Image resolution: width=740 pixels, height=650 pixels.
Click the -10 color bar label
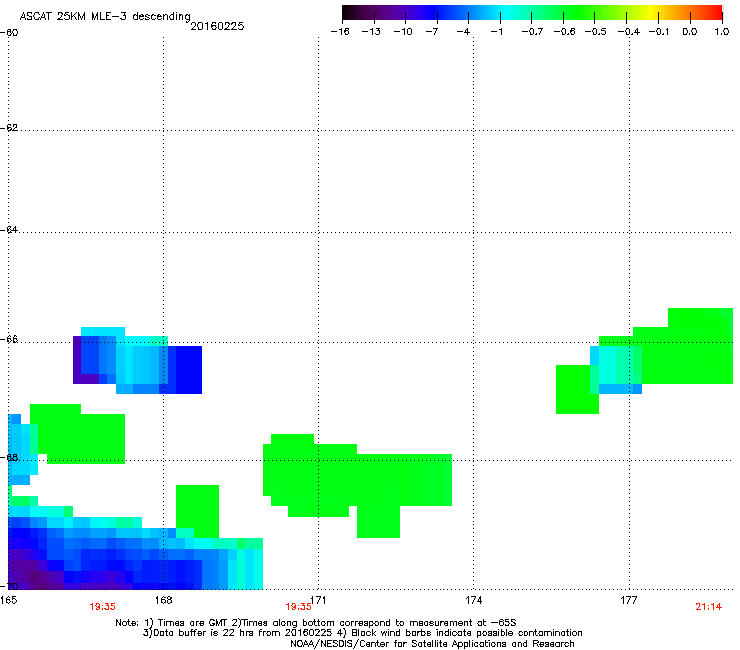(x=403, y=32)
